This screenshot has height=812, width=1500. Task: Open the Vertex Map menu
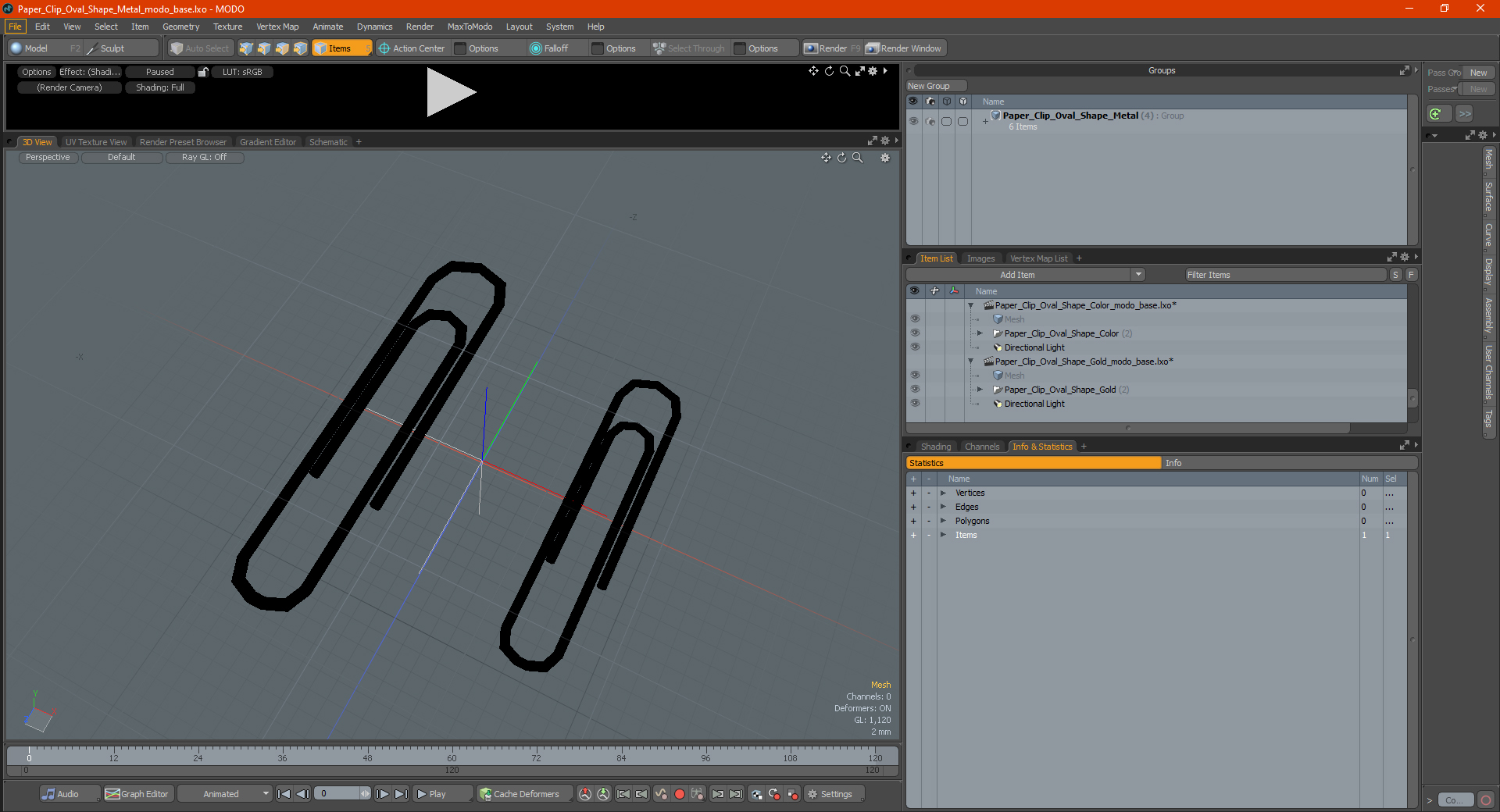click(277, 27)
